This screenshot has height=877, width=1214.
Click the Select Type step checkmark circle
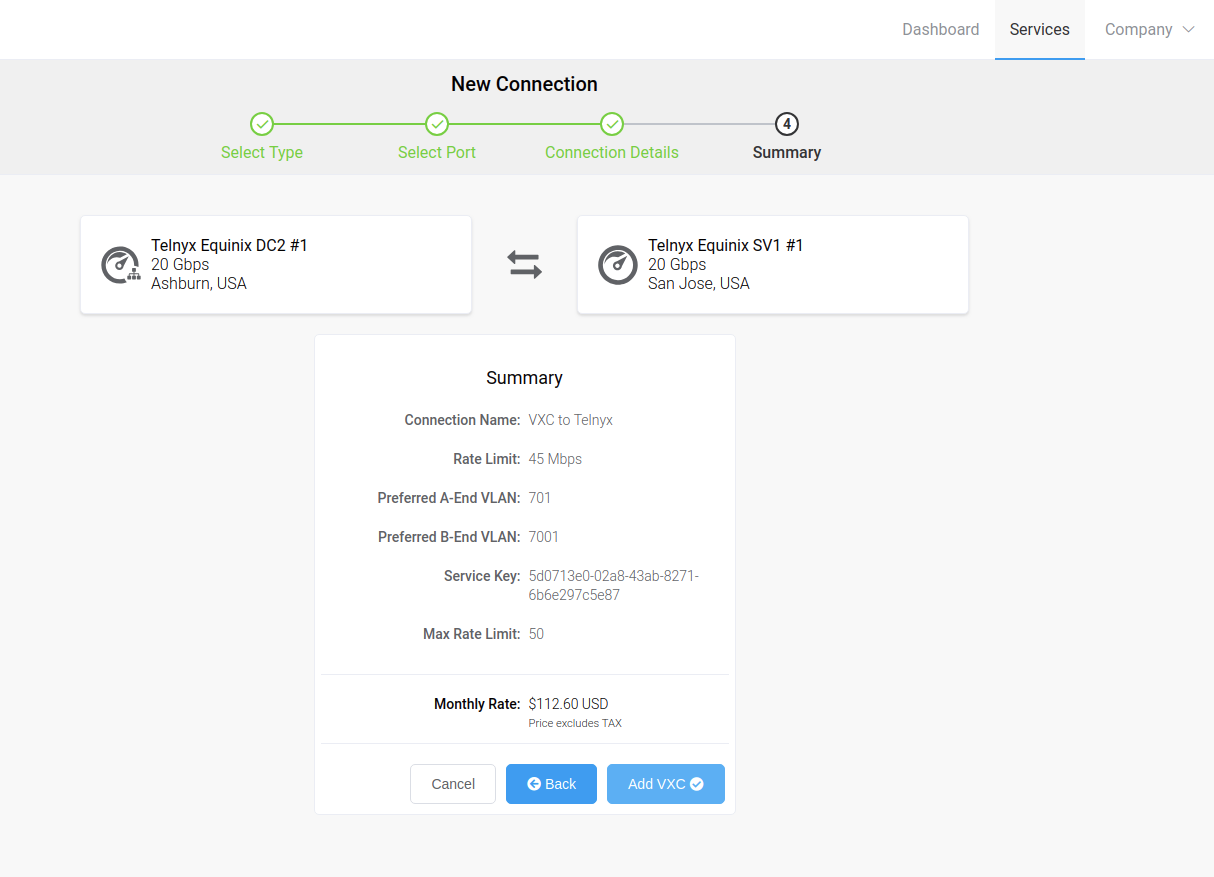pos(262,124)
